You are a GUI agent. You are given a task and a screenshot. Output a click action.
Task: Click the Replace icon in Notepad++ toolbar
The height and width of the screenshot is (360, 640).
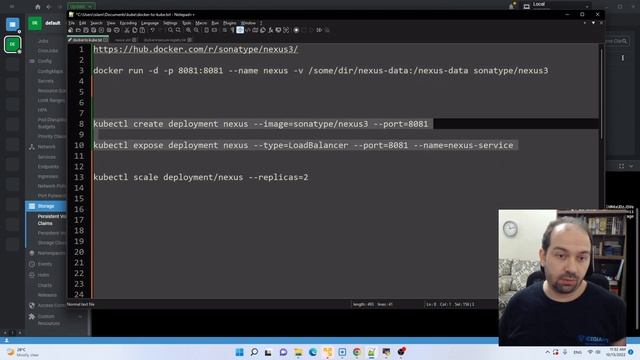178,30
